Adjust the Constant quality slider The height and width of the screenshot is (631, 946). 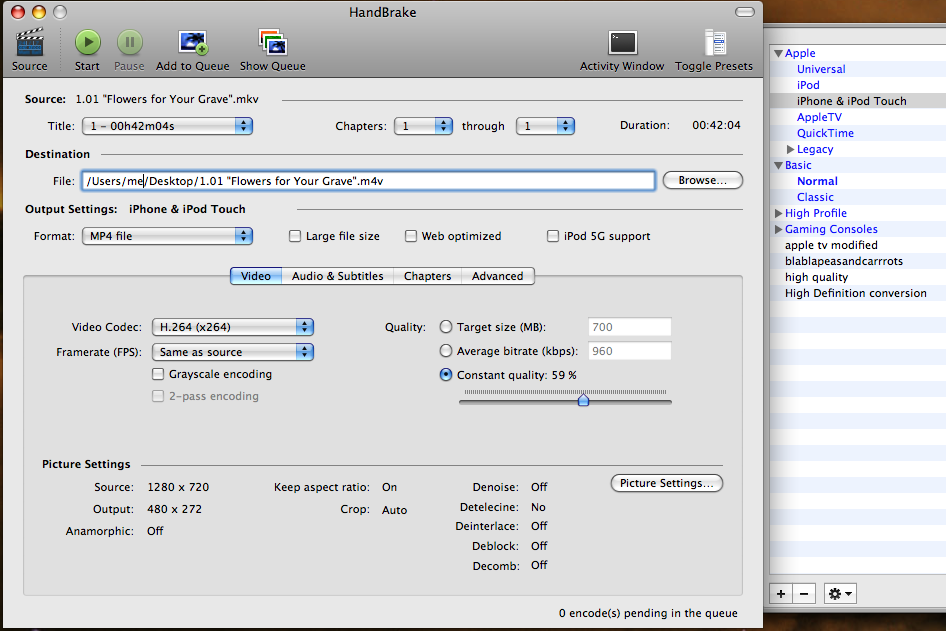584,400
